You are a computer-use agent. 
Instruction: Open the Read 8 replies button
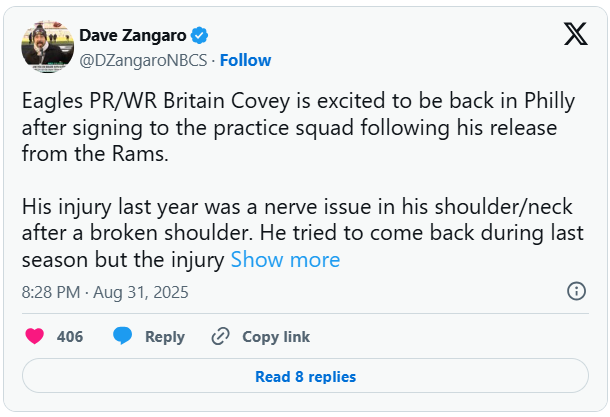coord(305,376)
